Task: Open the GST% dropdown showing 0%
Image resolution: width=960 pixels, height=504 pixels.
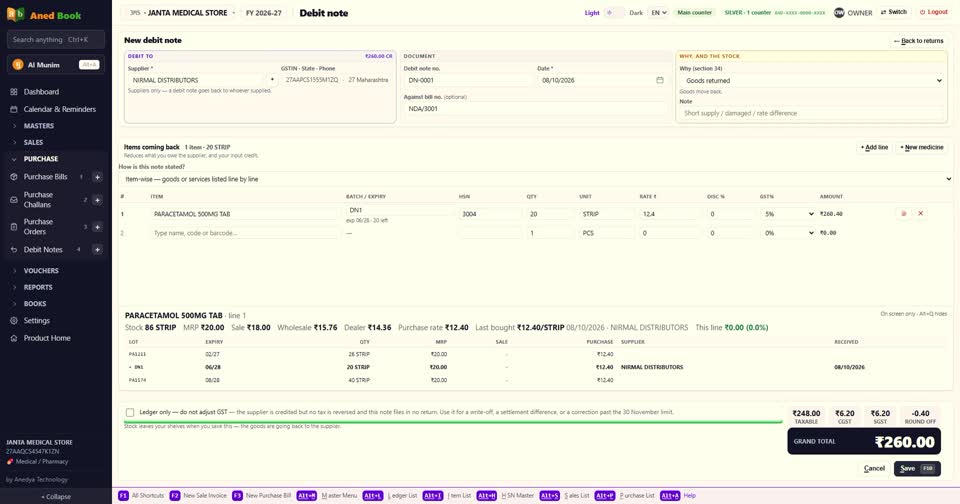Action: [788, 233]
